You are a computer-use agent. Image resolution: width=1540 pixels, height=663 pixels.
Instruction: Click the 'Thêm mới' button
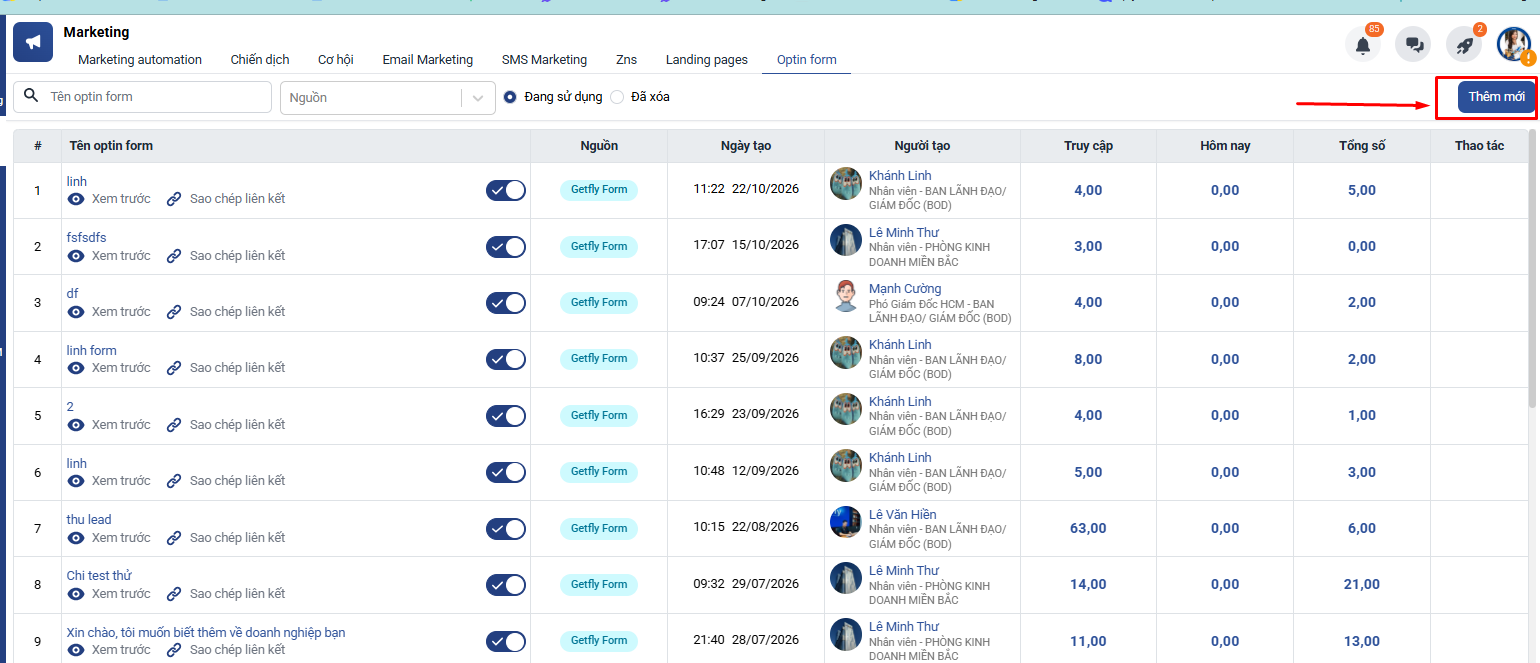click(x=1496, y=97)
